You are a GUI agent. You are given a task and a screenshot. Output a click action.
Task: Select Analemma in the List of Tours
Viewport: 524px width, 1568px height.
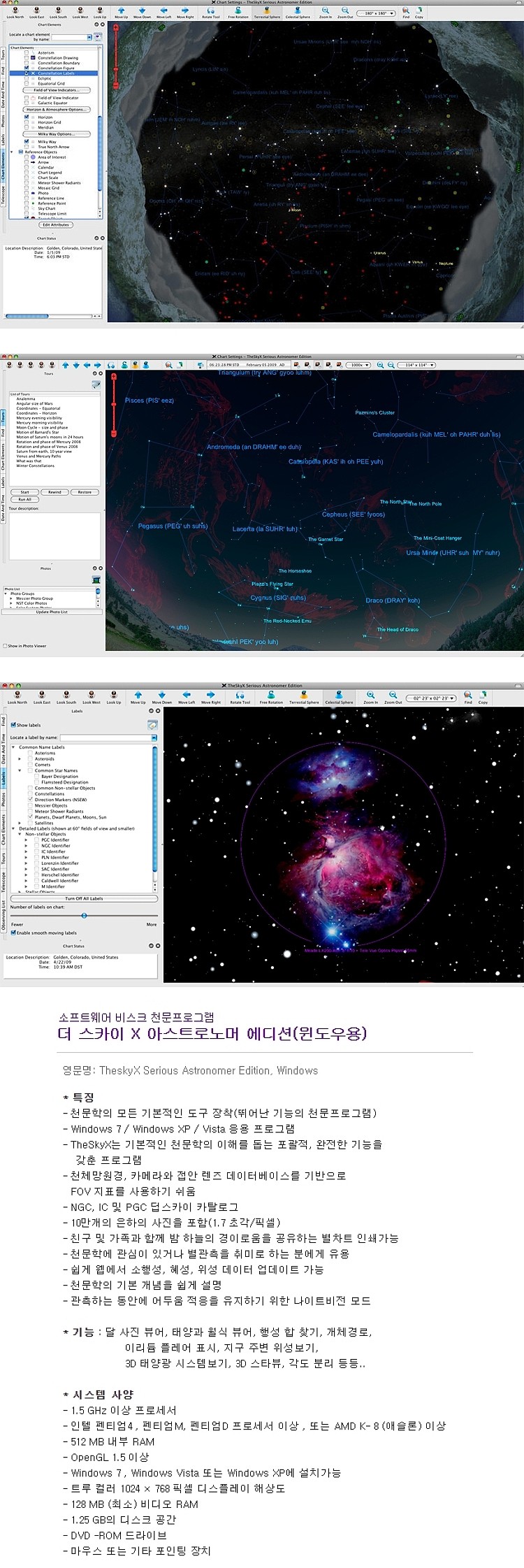click(x=26, y=399)
